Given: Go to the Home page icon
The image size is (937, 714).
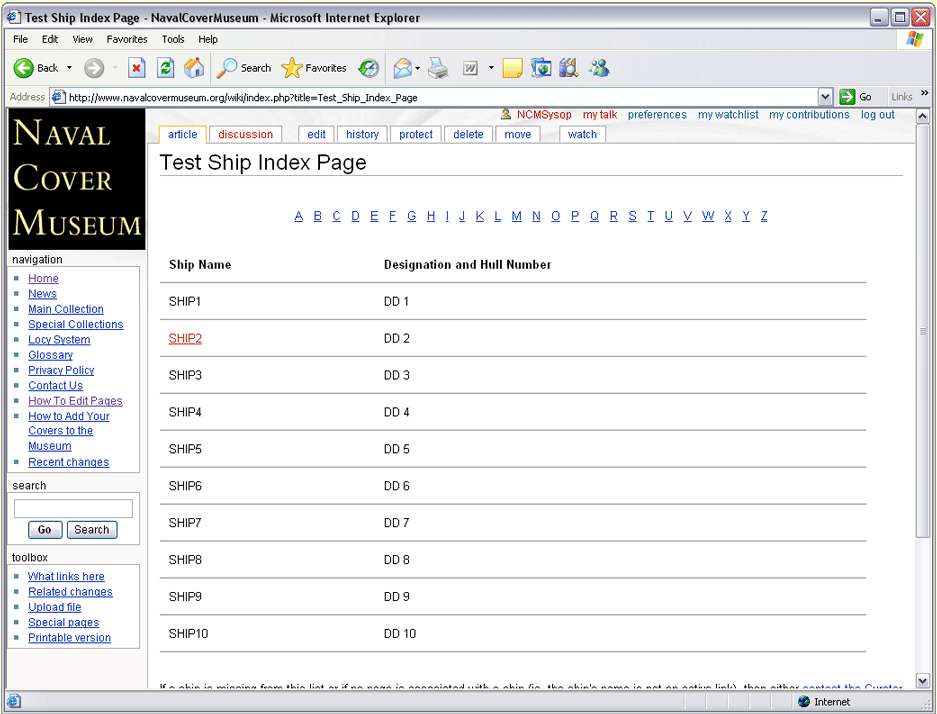Looking at the screenshot, I should (x=194, y=68).
